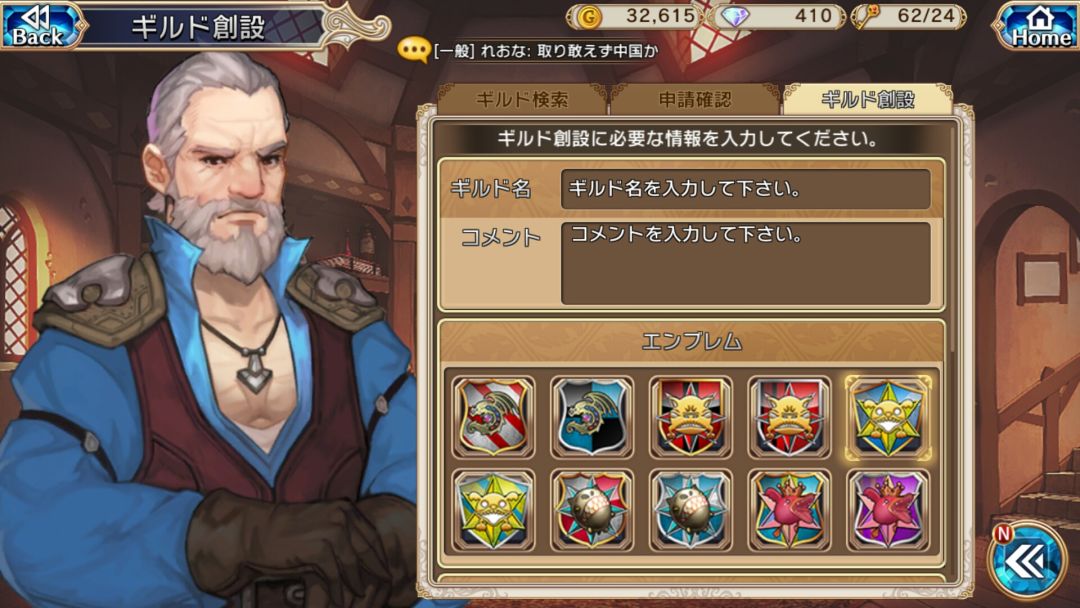Viewport: 1080px width, 608px height.
Task: Switch to the ギルド検索 tab
Action: 522,100
